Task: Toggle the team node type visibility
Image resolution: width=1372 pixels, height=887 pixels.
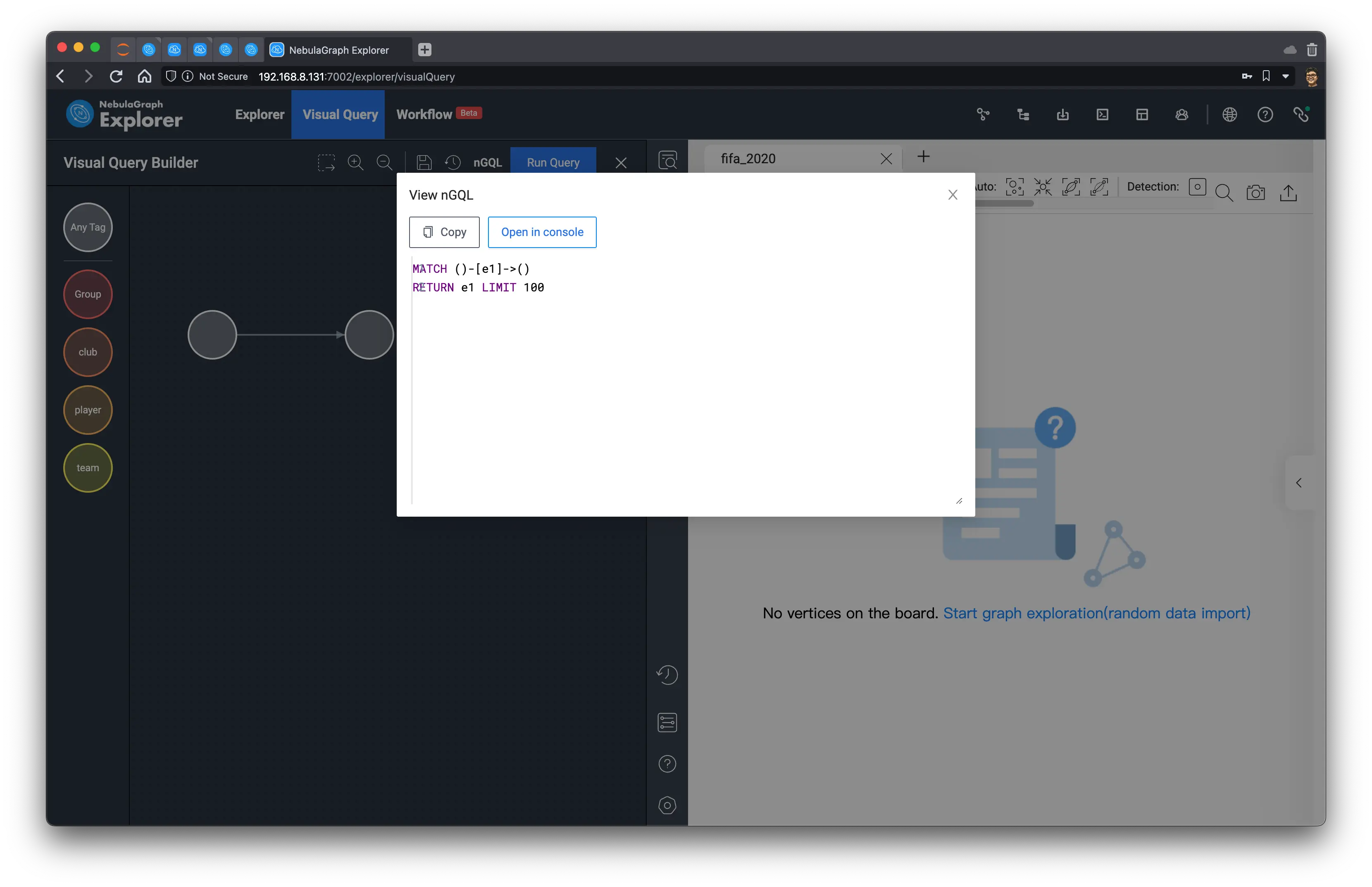Action: coord(89,467)
